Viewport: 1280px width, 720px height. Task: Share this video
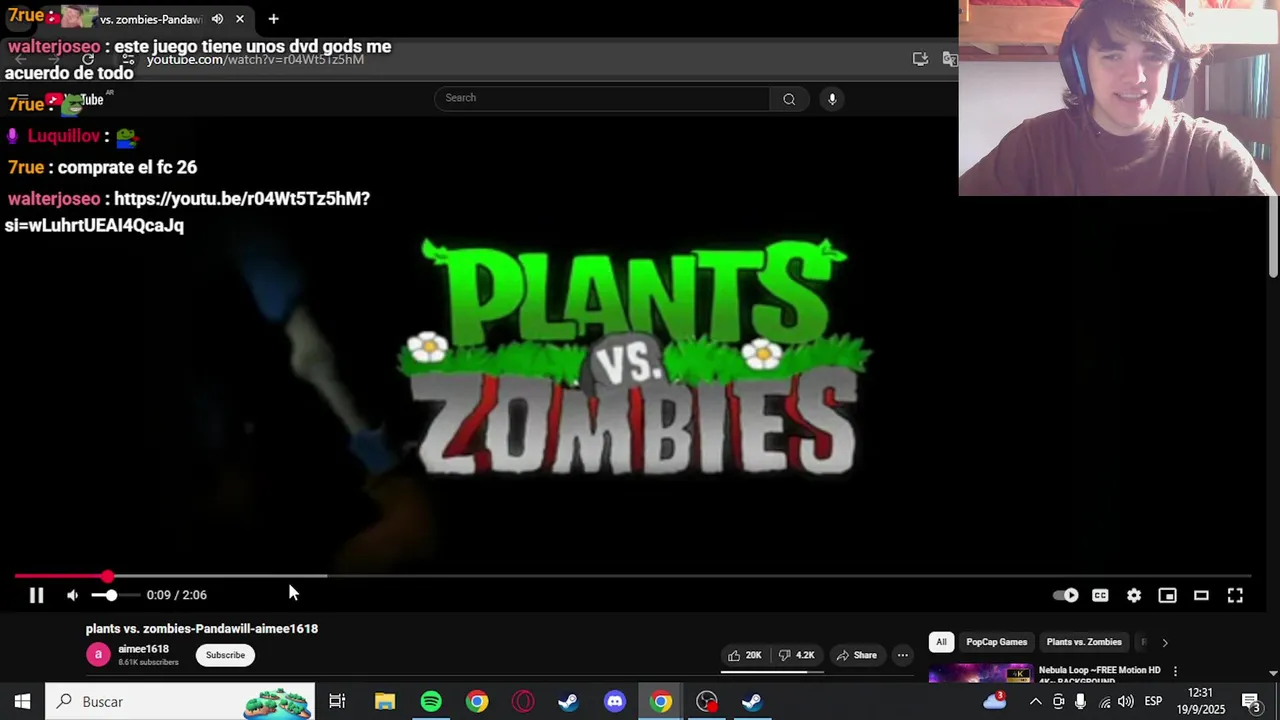857,655
